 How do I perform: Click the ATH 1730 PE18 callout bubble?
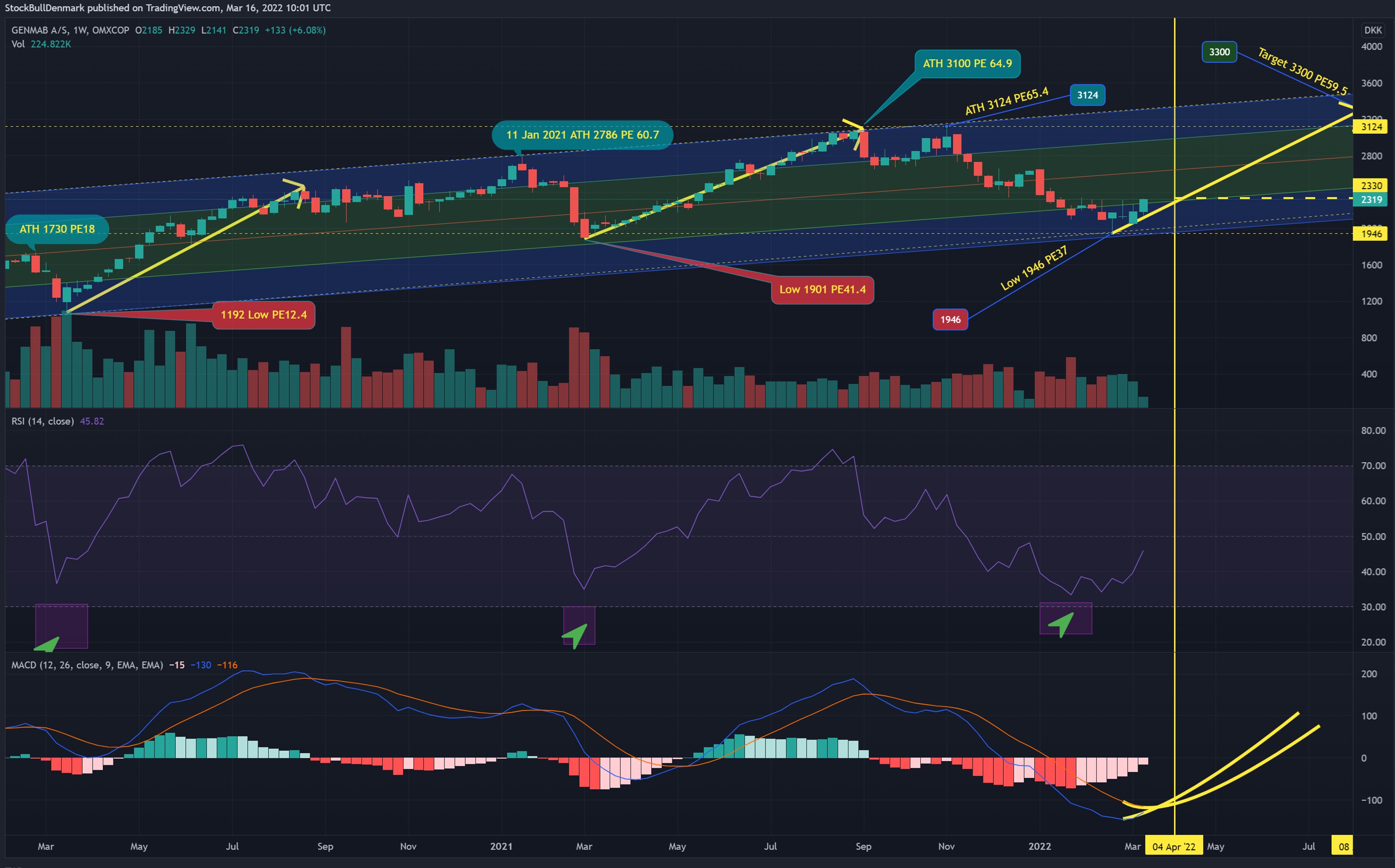click(x=57, y=229)
